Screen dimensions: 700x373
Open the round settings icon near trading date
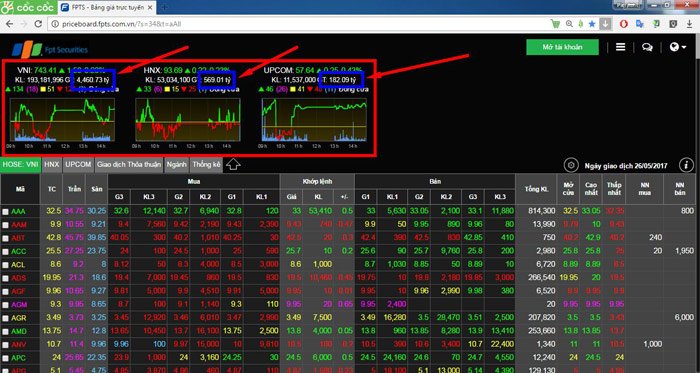pos(571,165)
